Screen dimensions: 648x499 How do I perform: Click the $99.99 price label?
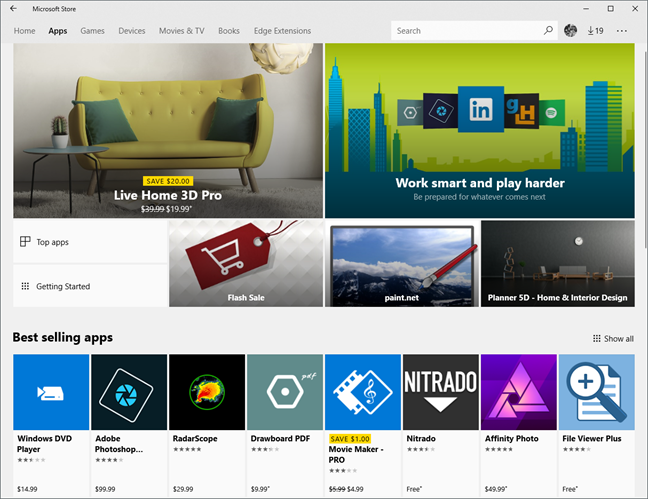105,489
